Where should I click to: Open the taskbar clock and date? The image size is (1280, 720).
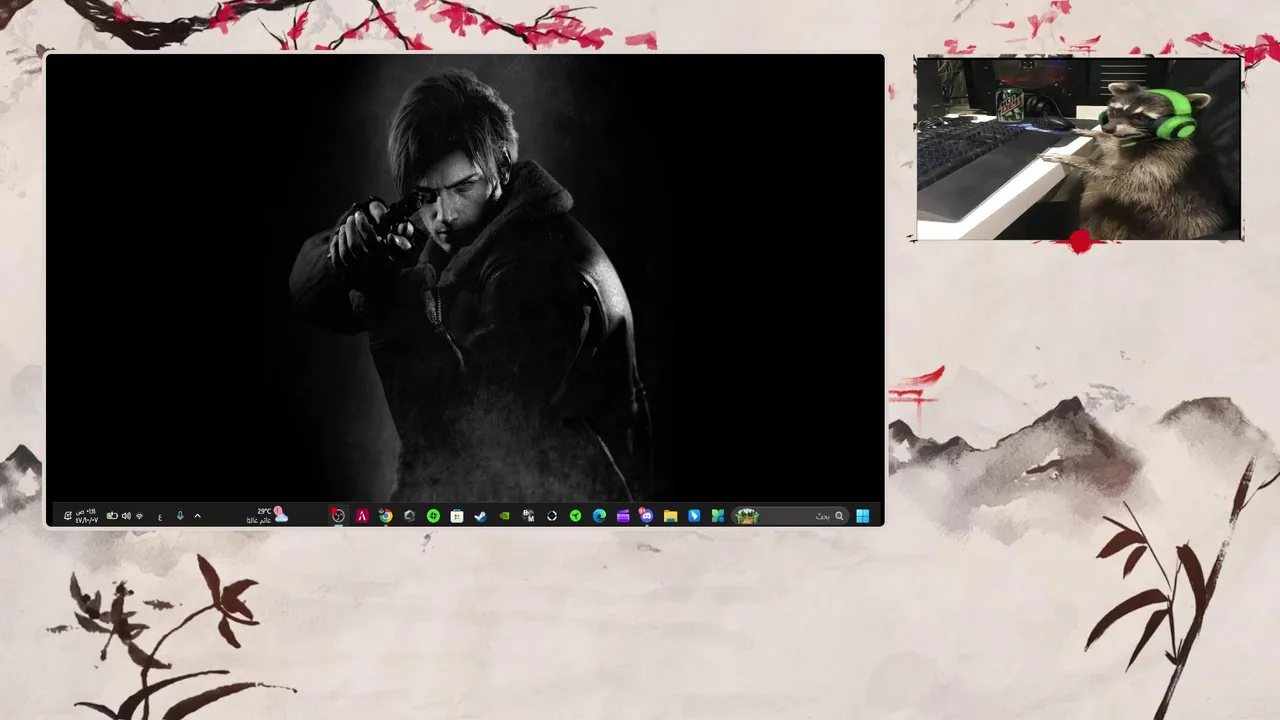[86, 516]
